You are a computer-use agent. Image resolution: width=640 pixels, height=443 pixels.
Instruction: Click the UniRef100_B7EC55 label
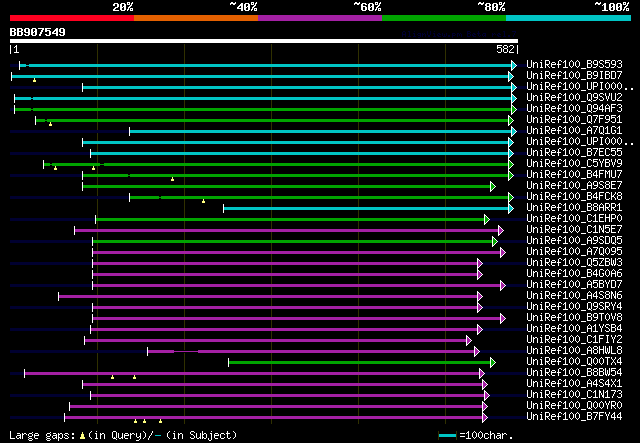[574, 153]
